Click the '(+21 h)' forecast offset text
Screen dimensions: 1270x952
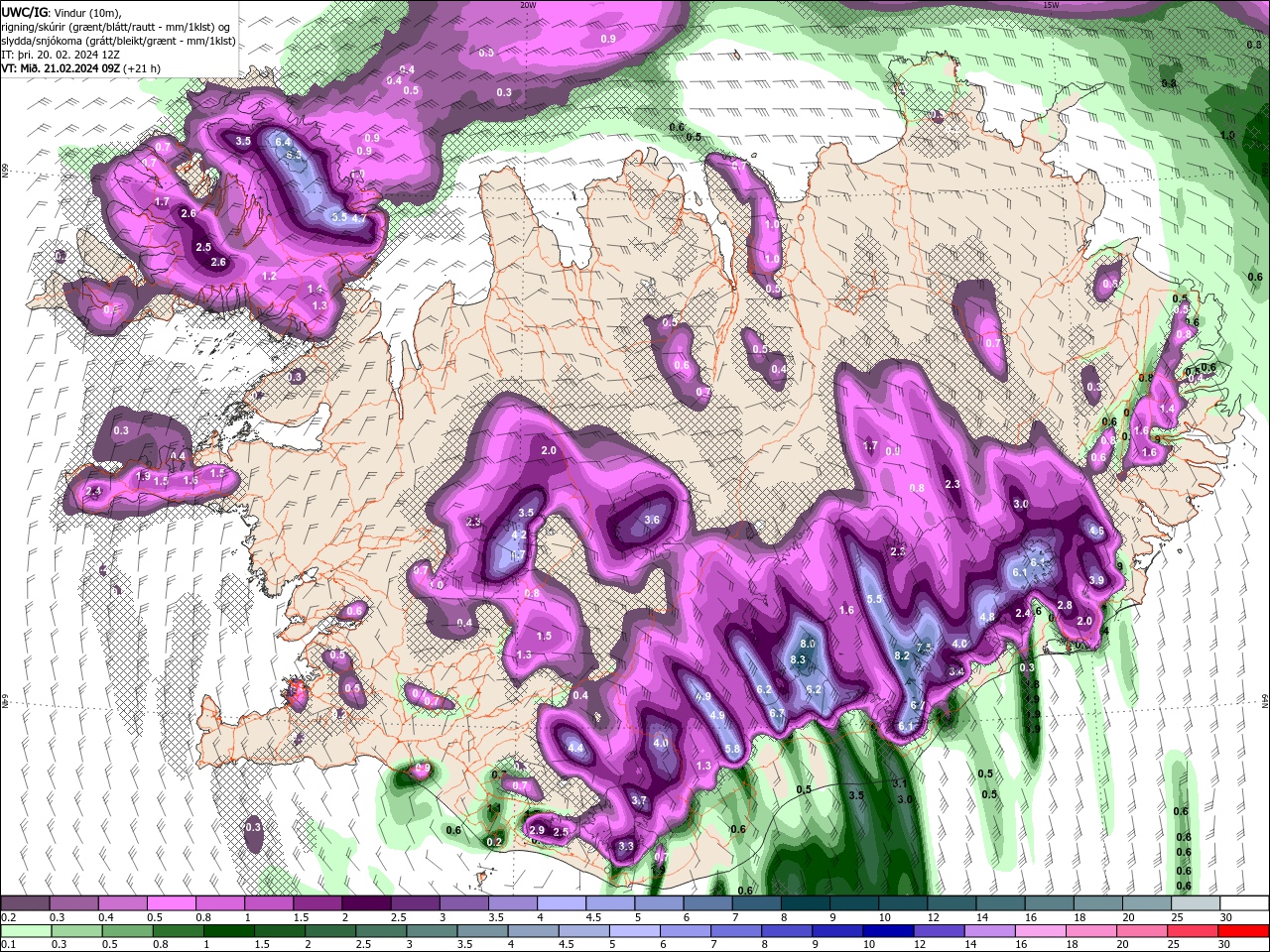coord(142,68)
